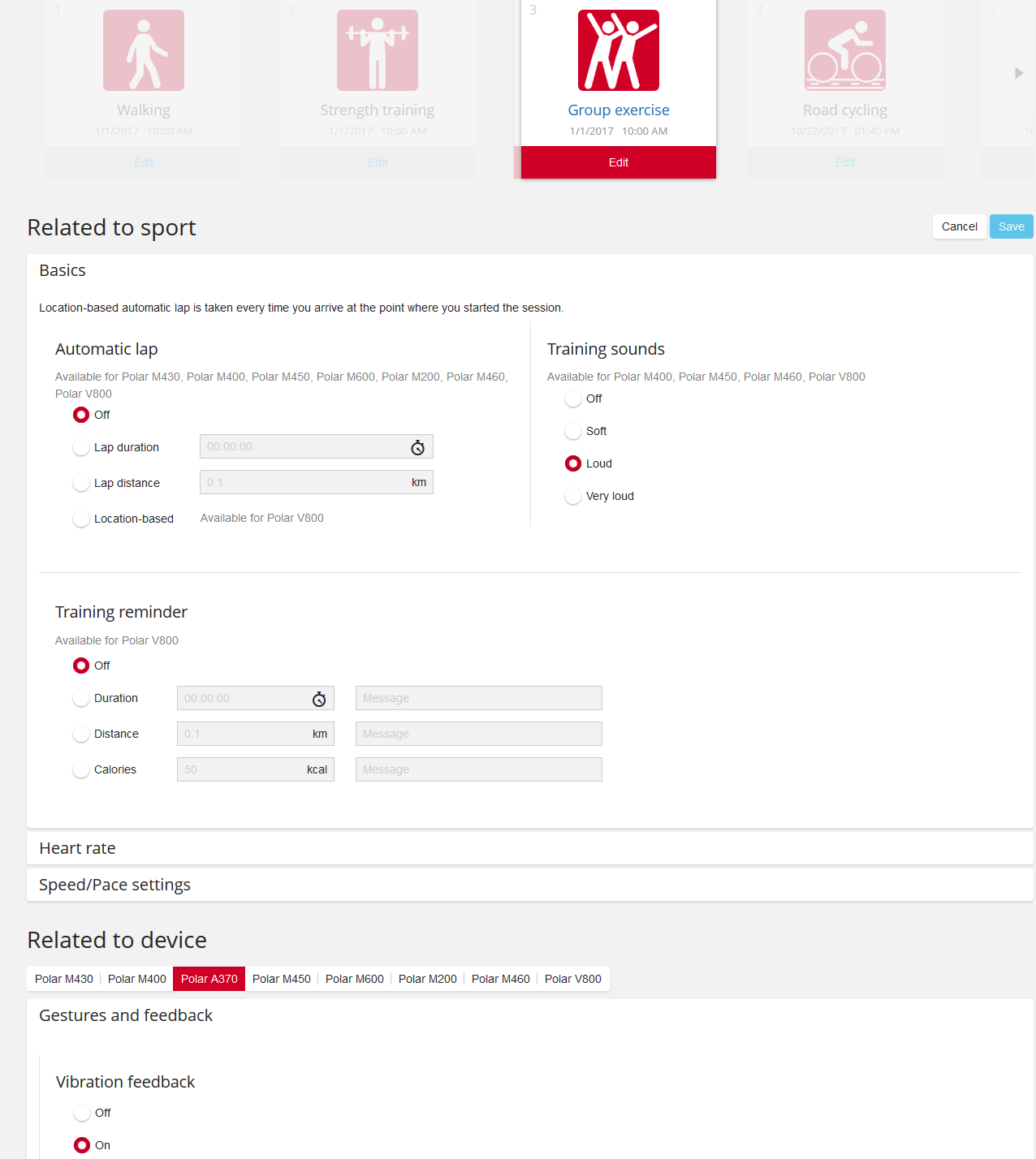Switch to Polar M450 device tab
Viewport: 1036px width, 1159px height.
(x=282, y=979)
